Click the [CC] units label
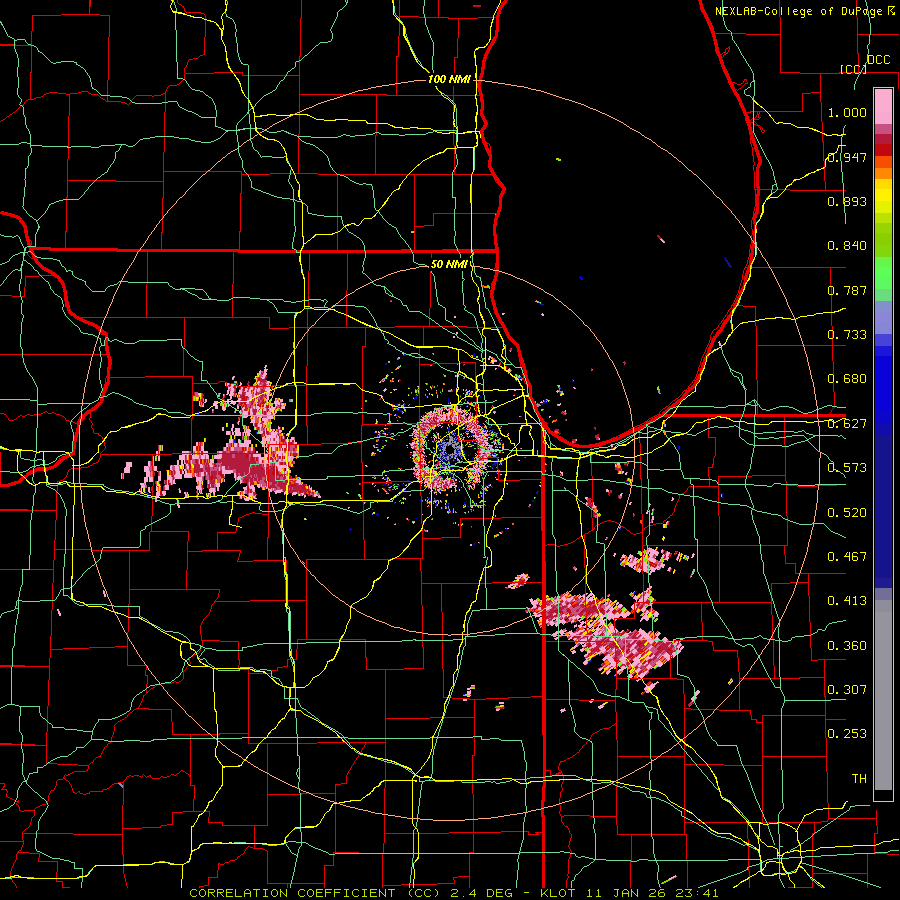The width and height of the screenshot is (900, 900). 853,69
